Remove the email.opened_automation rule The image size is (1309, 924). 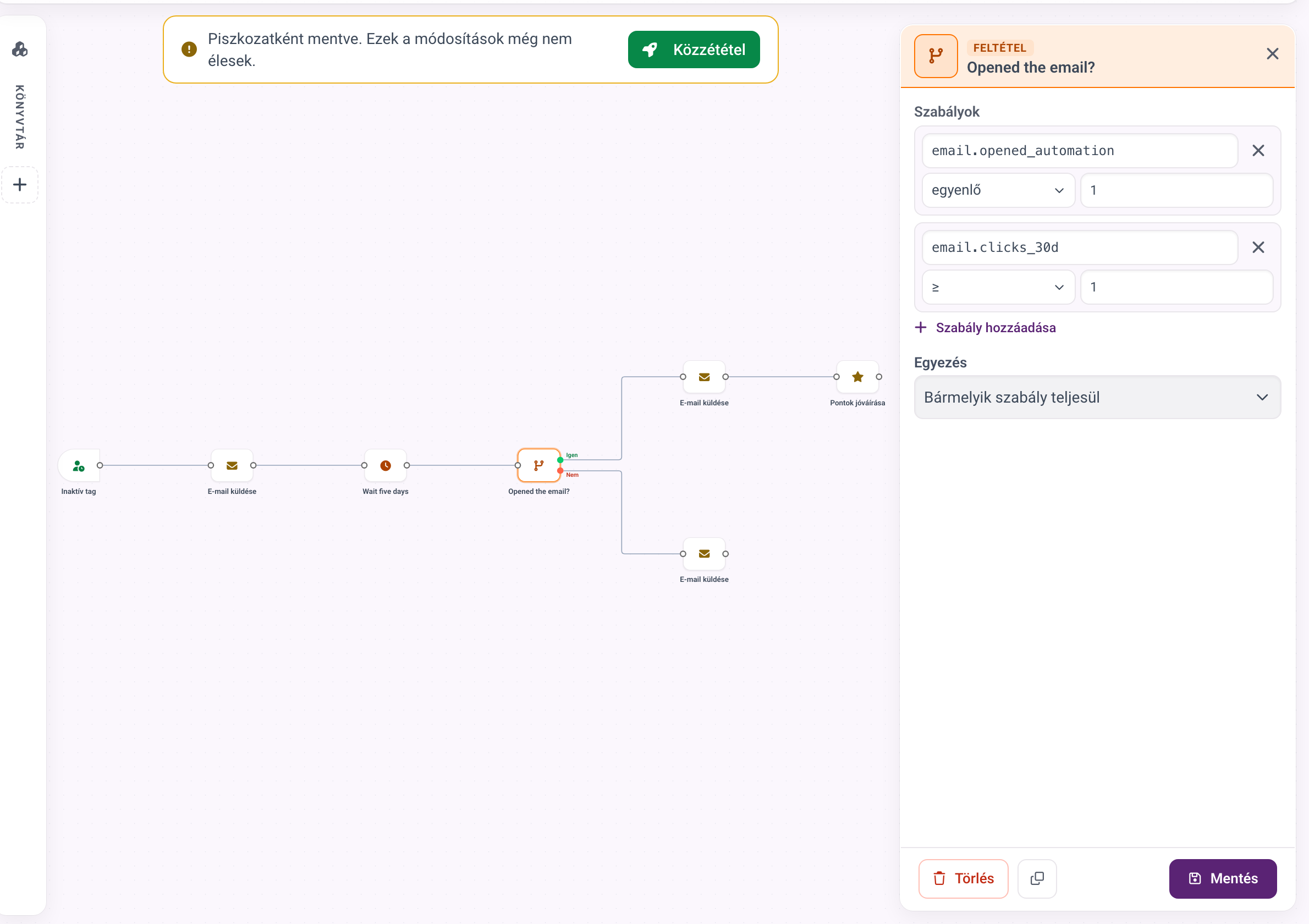point(1258,151)
